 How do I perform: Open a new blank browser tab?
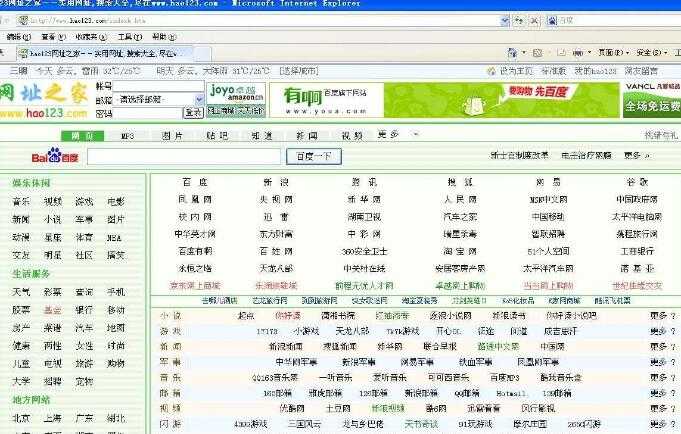click(x=202, y=53)
